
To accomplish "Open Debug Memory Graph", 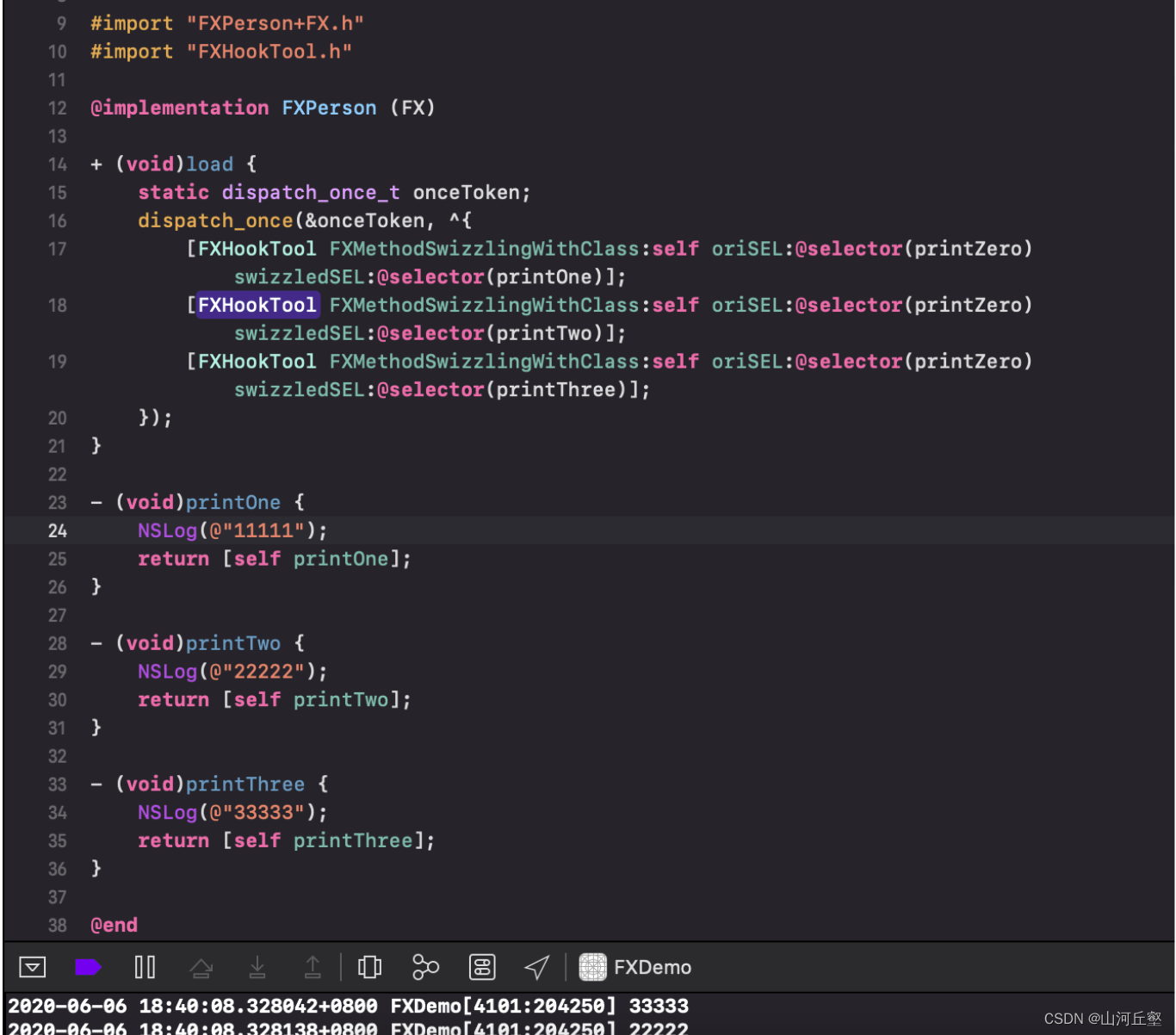I will 425,967.
